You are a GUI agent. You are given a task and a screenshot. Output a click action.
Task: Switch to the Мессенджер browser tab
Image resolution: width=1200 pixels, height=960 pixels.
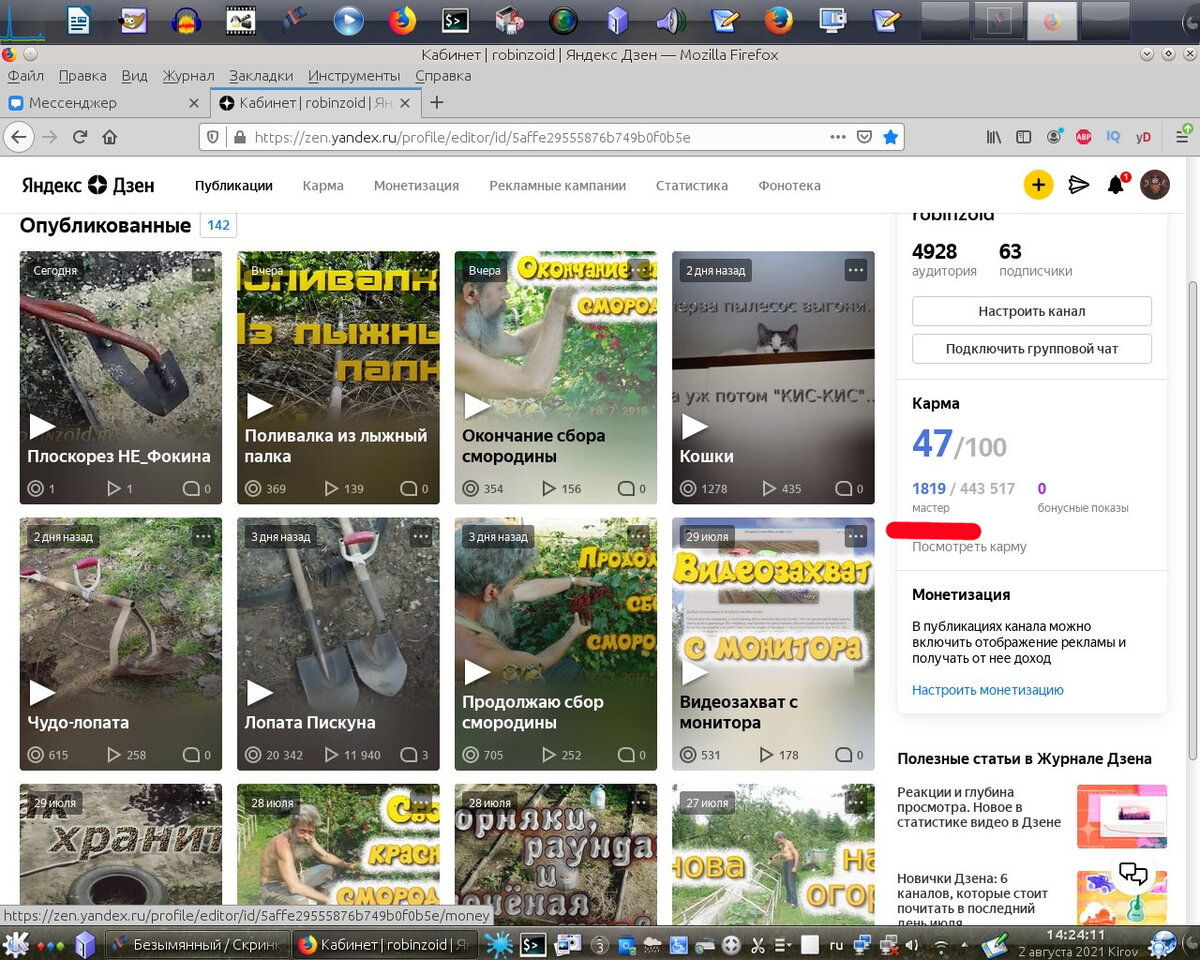[105, 102]
